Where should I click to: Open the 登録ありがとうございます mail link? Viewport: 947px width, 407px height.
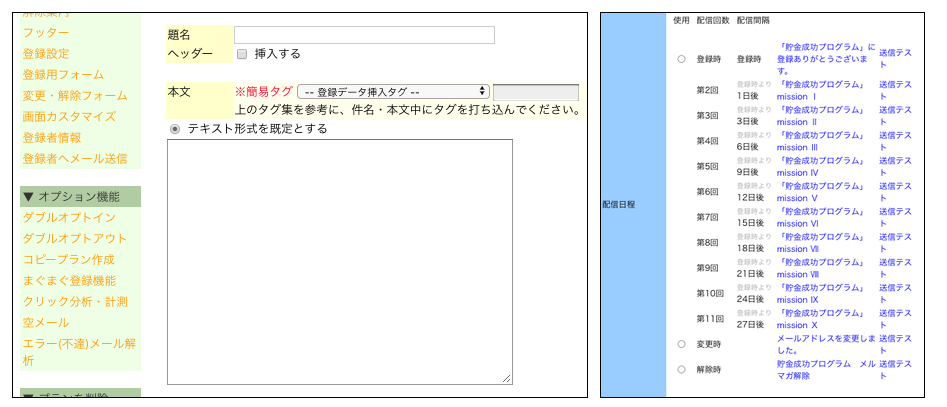tap(826, 59)
